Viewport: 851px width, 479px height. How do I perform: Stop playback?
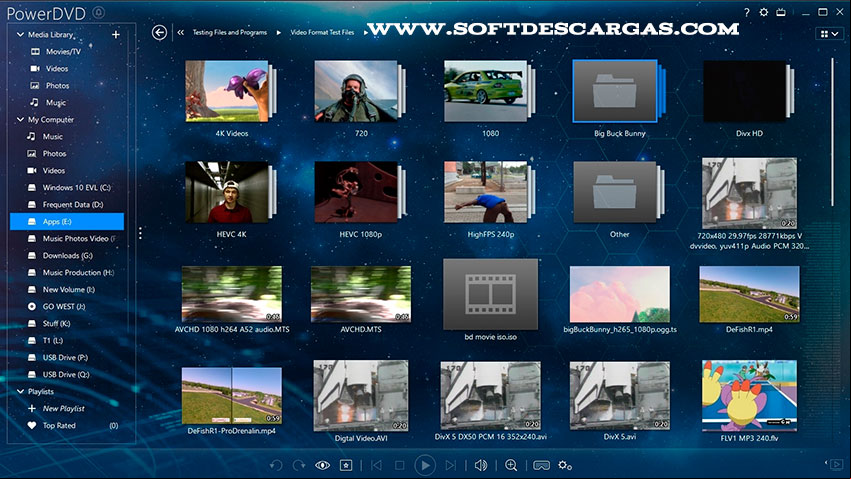pos(399,465)
